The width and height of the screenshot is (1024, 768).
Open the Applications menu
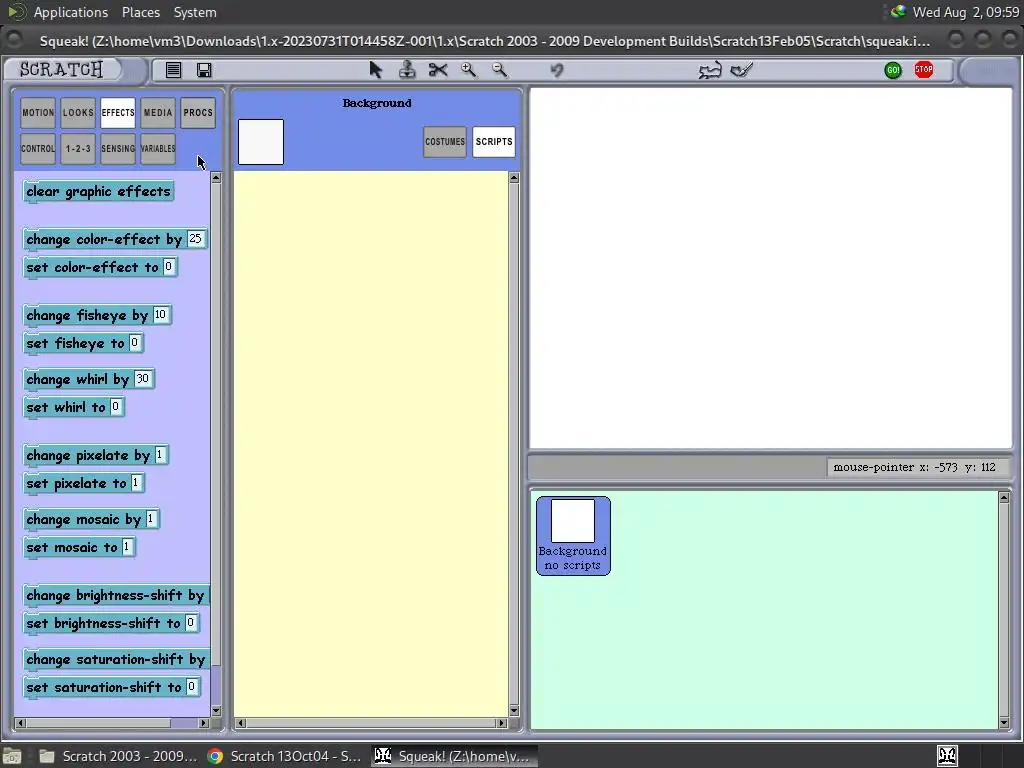(71, 12)
